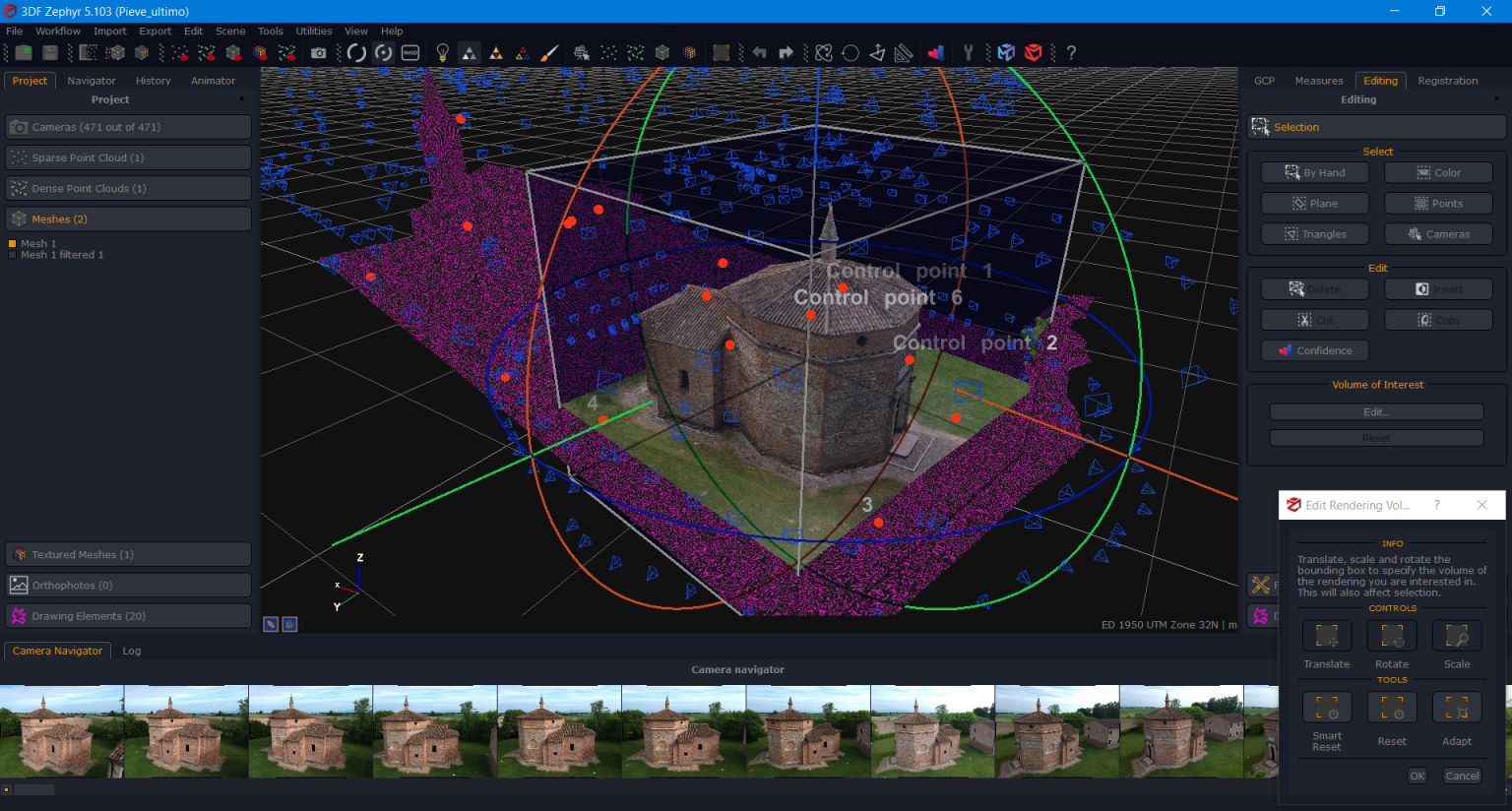
Task: Click the Smart Reset button
Action: click(1326, 707)
